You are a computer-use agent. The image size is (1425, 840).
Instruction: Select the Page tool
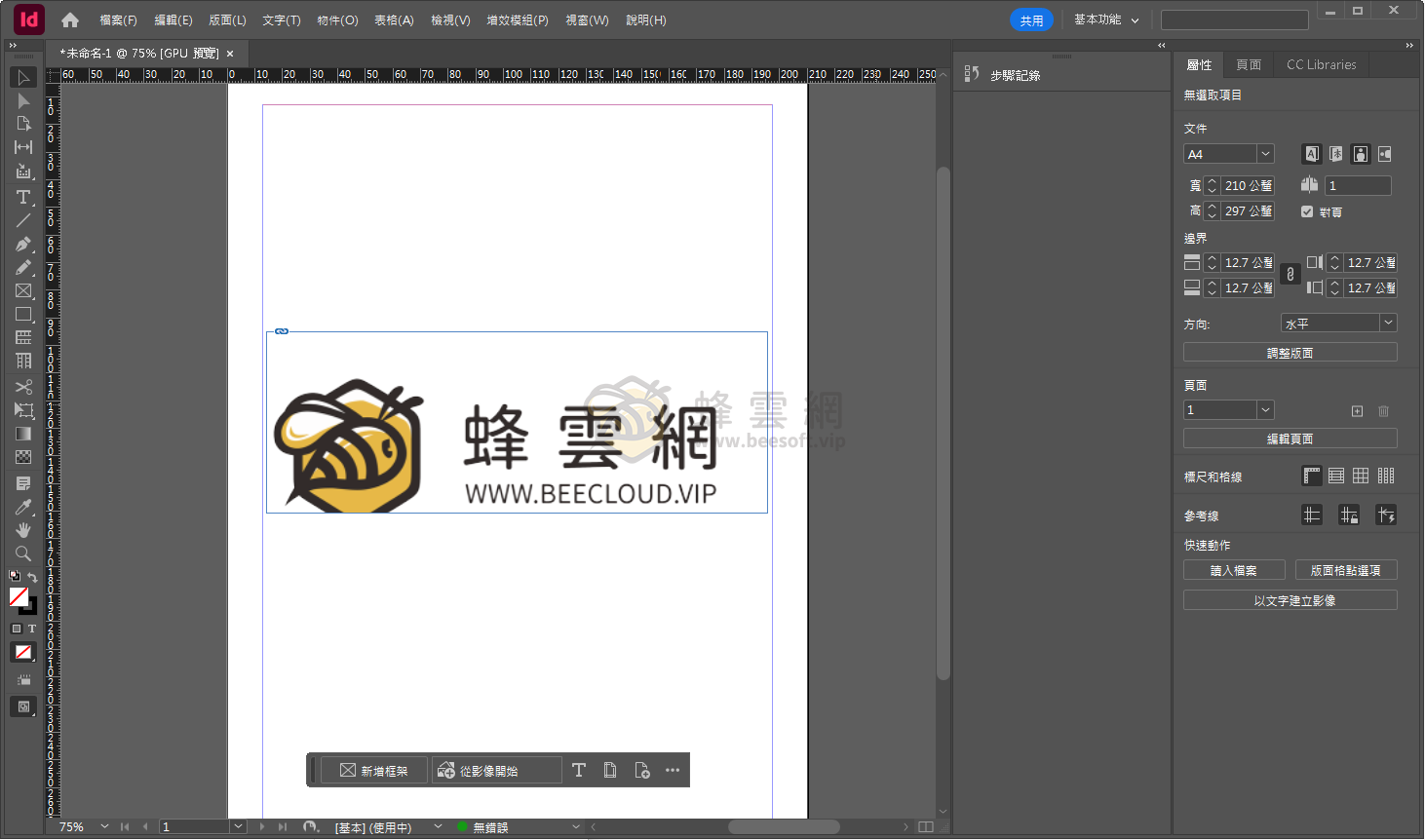[23, 124]
